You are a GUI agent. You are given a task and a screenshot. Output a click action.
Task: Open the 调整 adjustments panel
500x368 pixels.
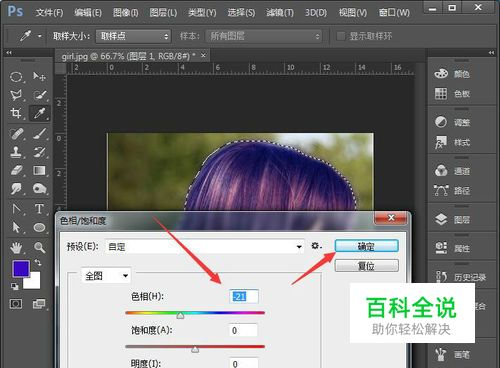pos(452,122)
